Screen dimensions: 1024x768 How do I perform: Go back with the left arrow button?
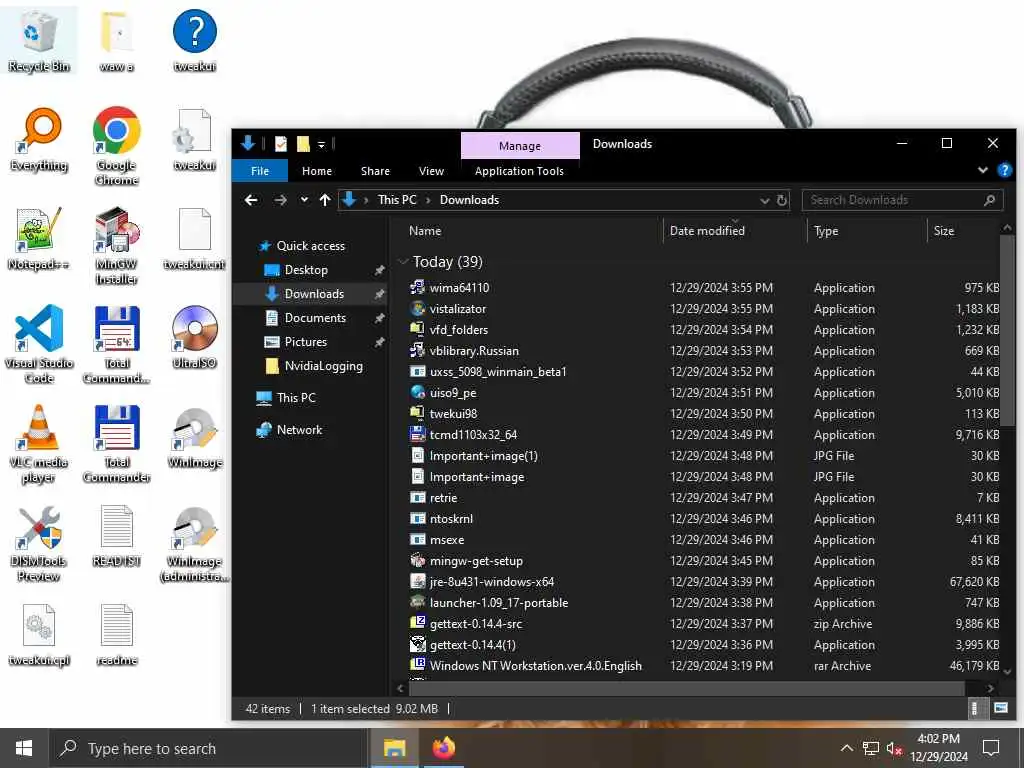tap(251, 200)
